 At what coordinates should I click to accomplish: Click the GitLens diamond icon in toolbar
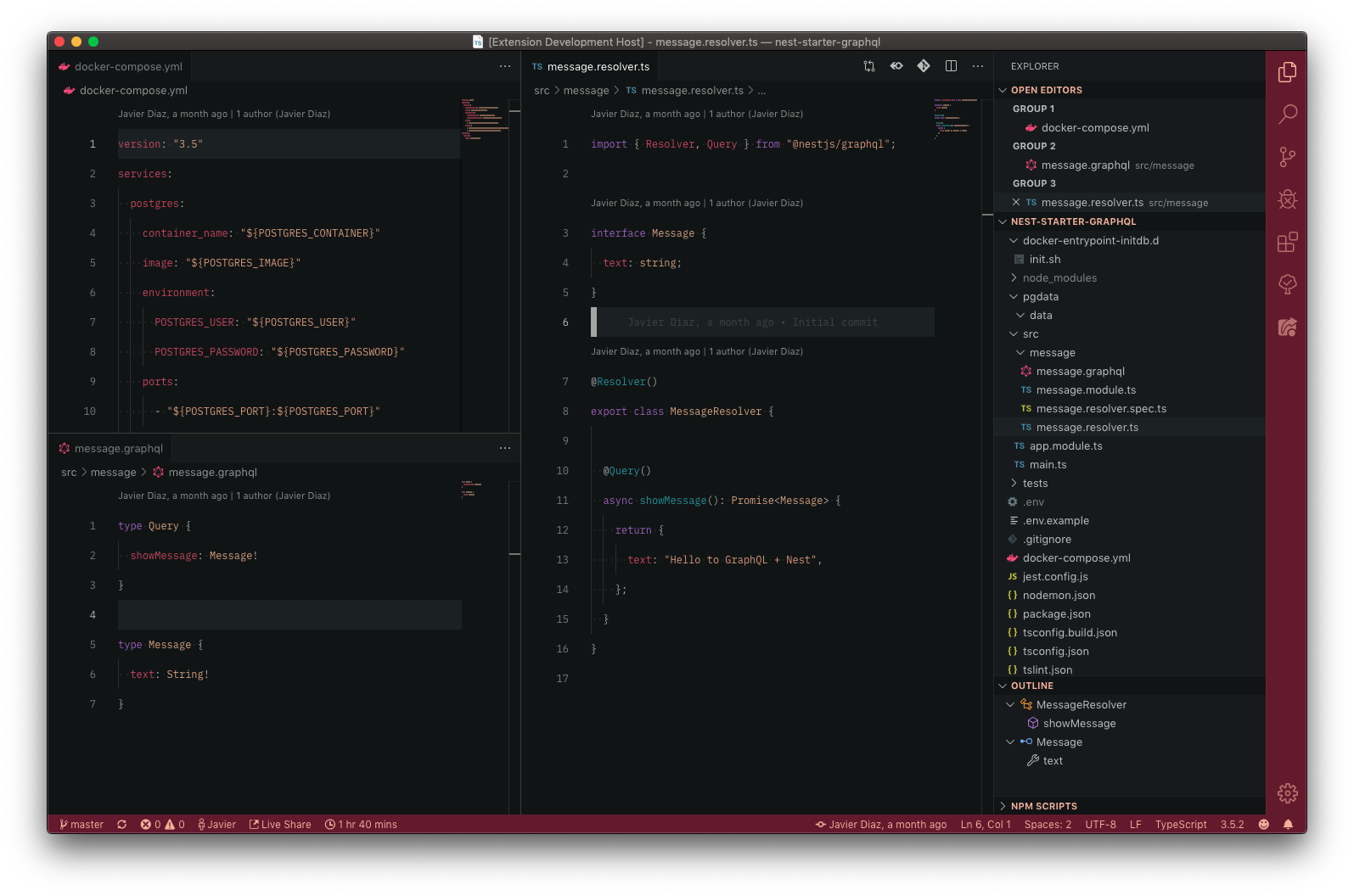(924, 66)
